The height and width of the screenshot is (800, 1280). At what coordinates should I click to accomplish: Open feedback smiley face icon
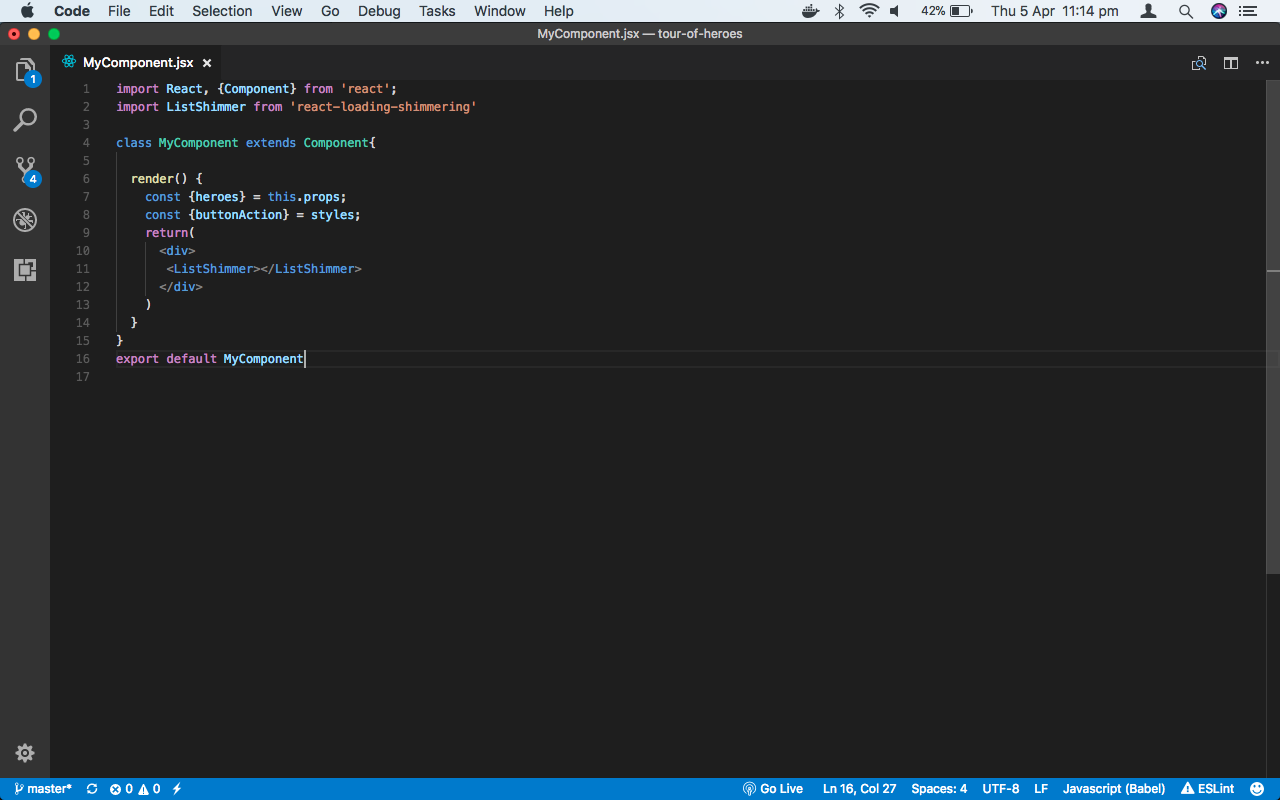pyautogui.click(x=1257, y=789)
